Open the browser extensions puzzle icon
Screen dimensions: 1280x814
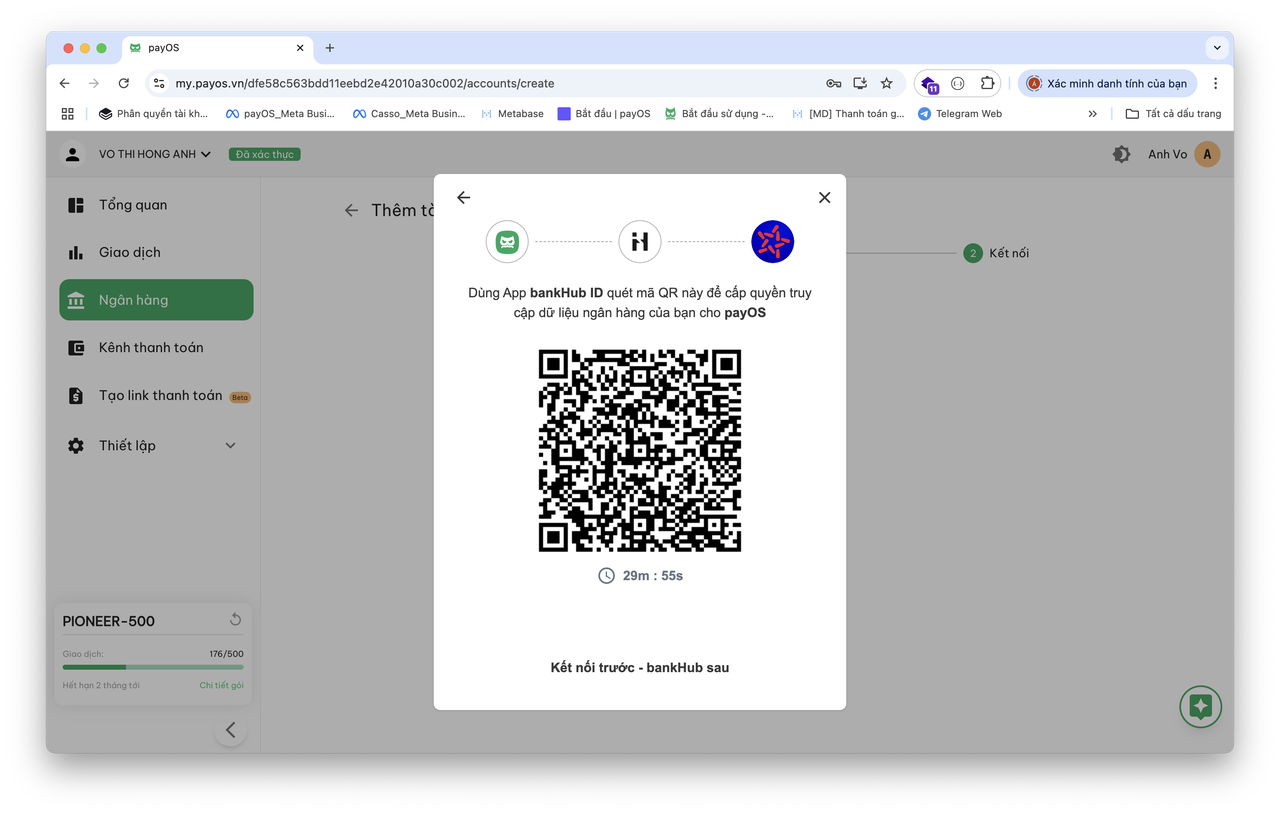987,83
